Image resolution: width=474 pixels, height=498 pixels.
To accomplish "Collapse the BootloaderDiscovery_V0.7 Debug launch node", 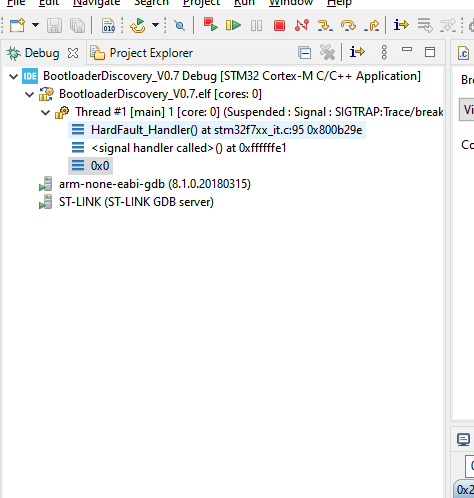I will pyautogui.click(x=14, y=77).
